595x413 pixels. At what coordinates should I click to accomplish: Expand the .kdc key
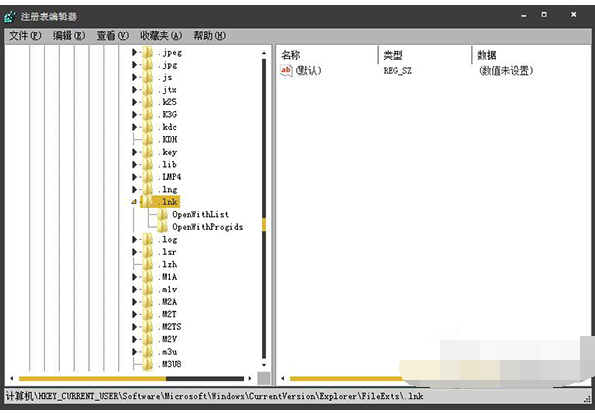134,127
